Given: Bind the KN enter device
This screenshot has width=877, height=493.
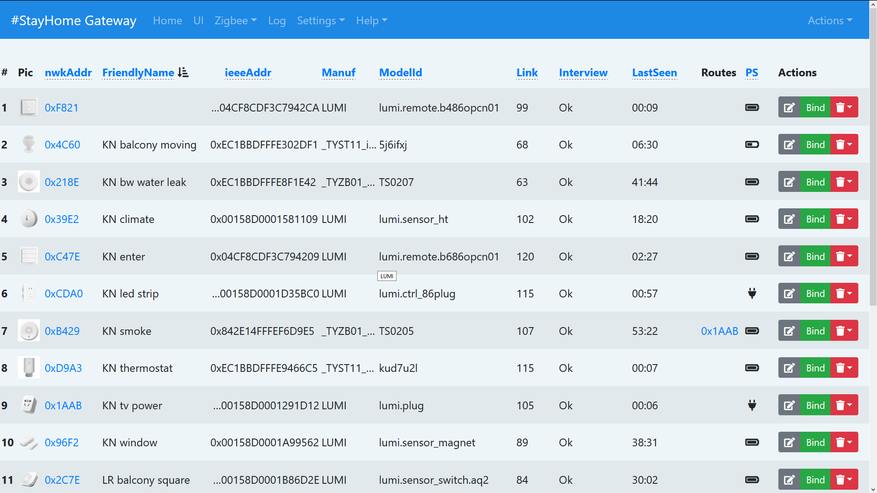Looking at the screenshot, I should [x=815, y=256].
